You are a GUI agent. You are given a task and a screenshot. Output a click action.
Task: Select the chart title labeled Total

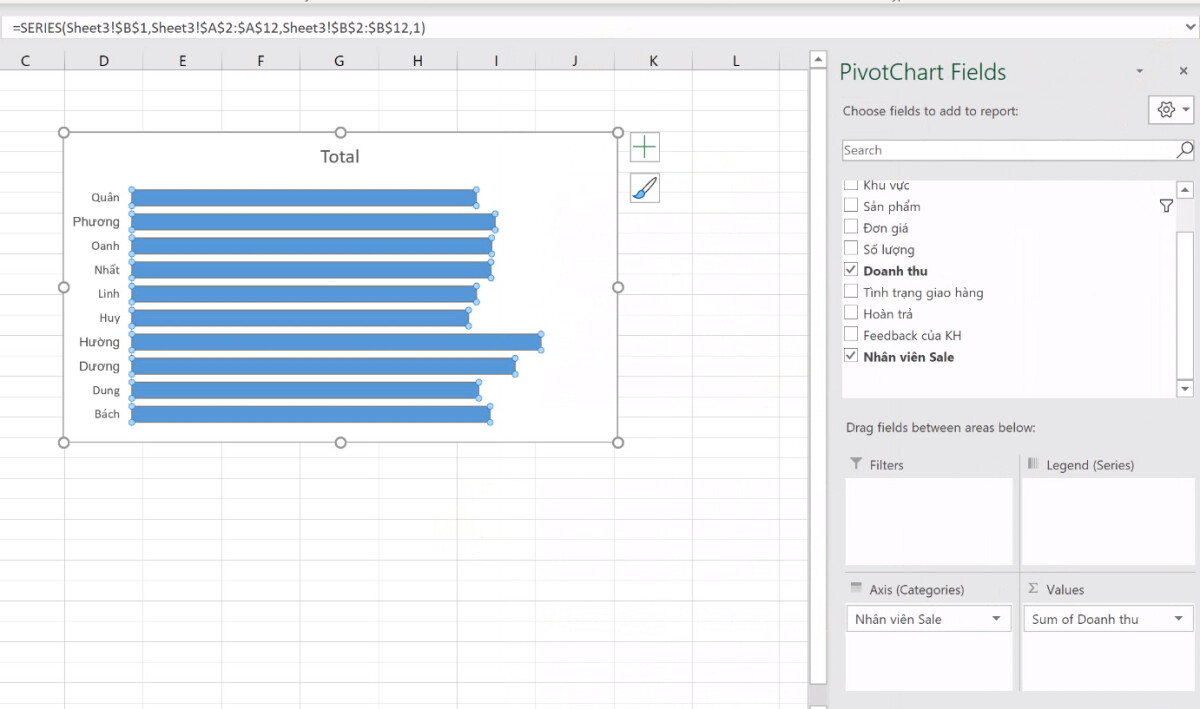[x=340, y=156]
